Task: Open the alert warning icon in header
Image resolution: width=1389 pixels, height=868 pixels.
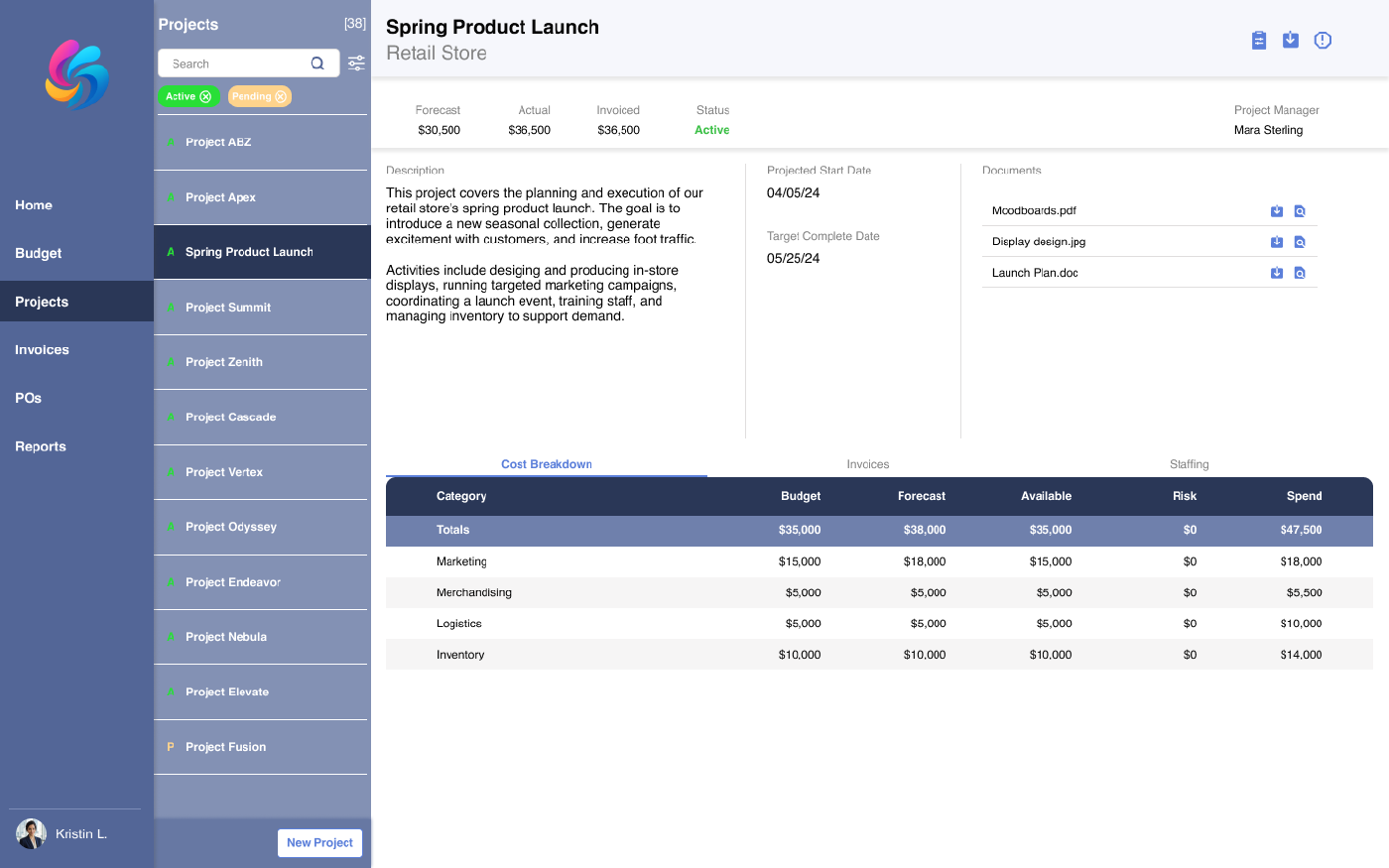Action: [x=1323, y=40]
